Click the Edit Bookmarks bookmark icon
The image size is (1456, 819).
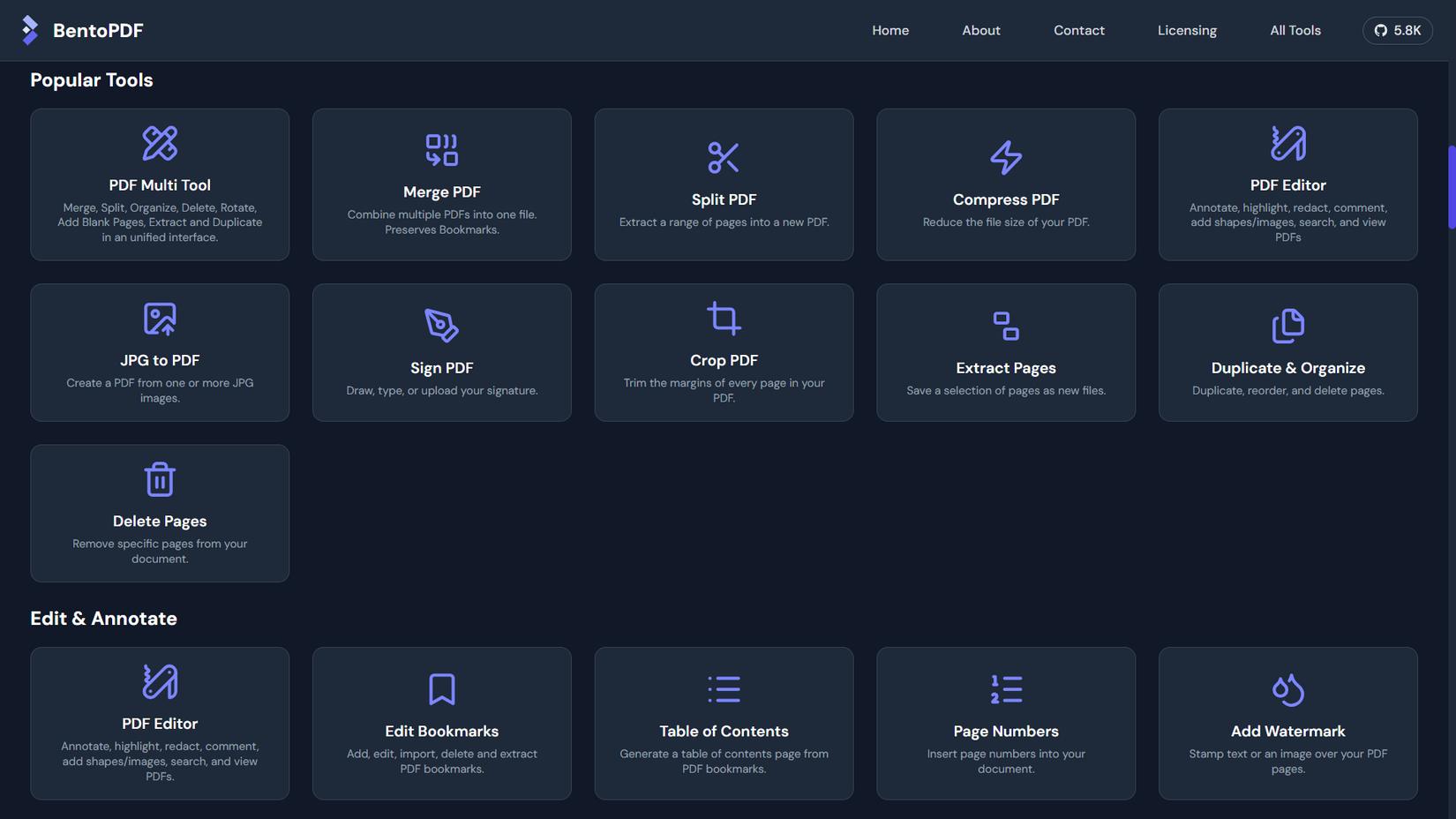pyautogui.click(x=441, y=689)
